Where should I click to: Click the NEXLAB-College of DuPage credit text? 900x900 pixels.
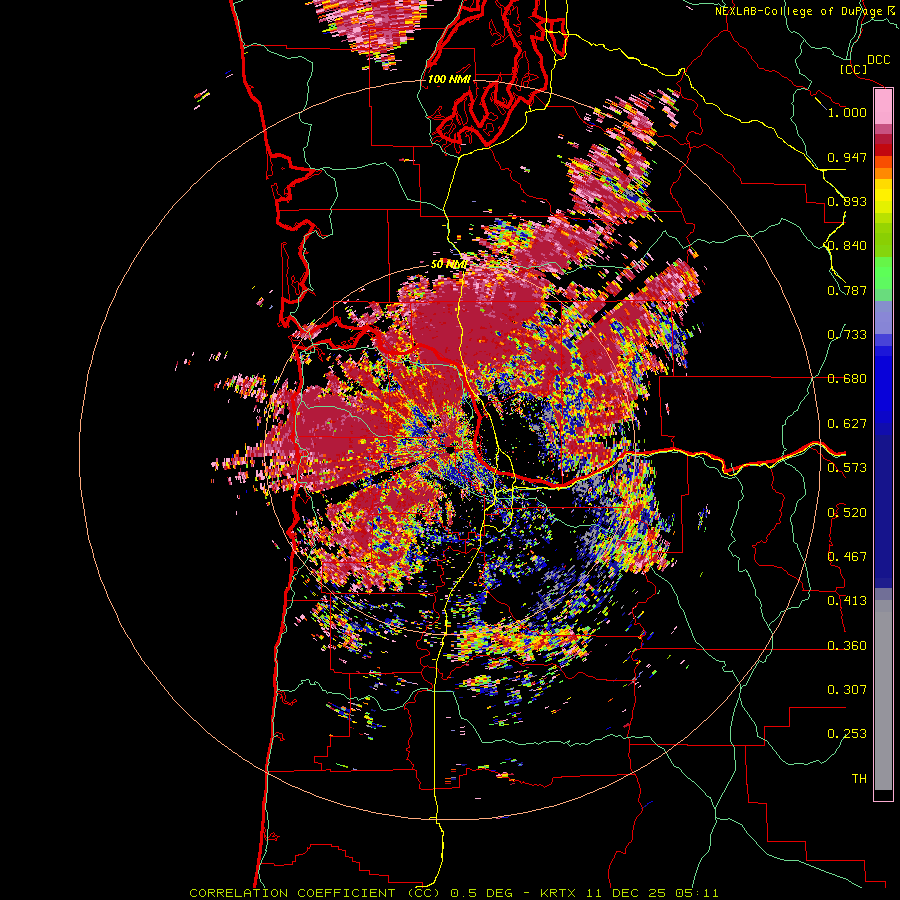(799, 11)
